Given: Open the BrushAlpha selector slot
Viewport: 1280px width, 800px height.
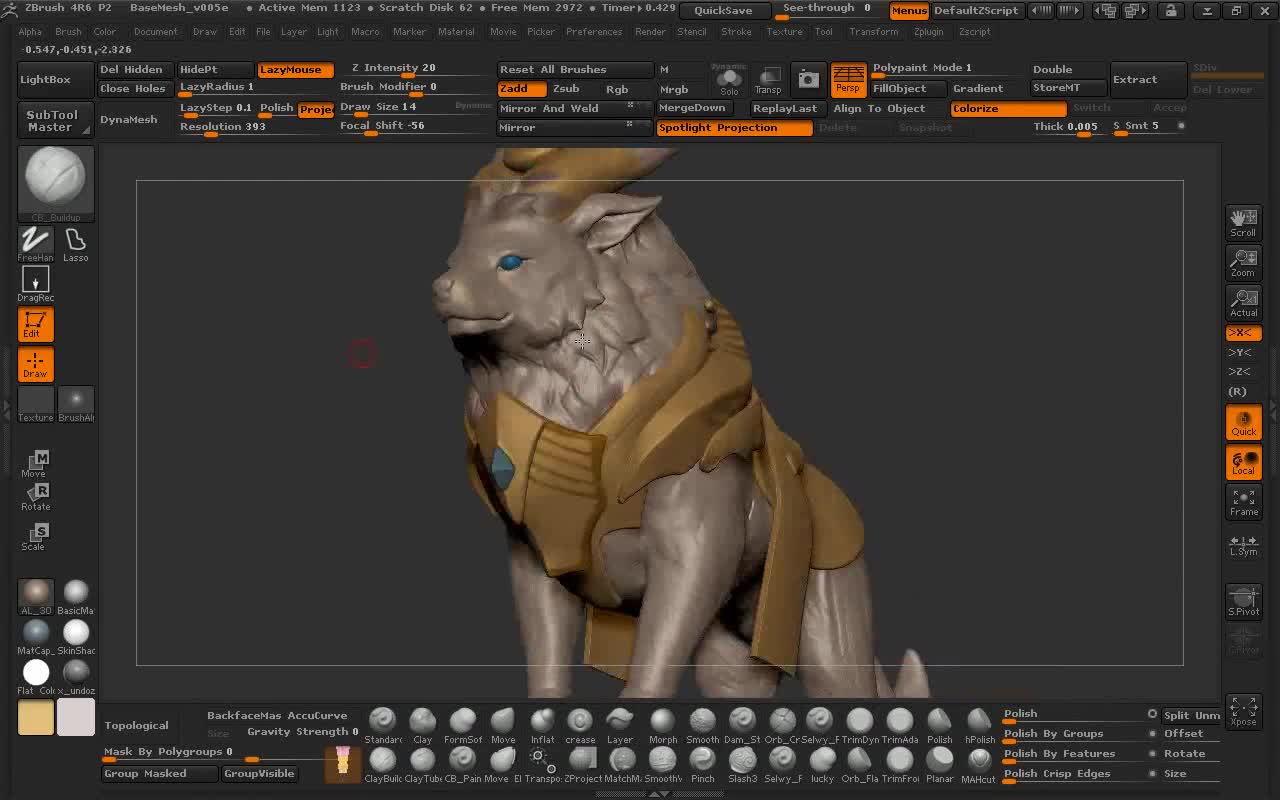Looking at the screenshot, I should pos(76,404).
